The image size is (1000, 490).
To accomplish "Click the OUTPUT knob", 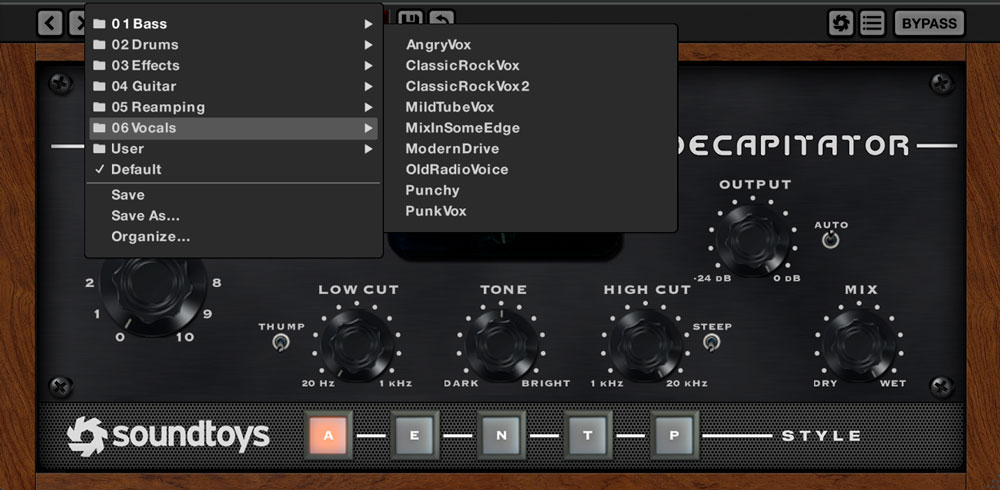I will [753, 240].
